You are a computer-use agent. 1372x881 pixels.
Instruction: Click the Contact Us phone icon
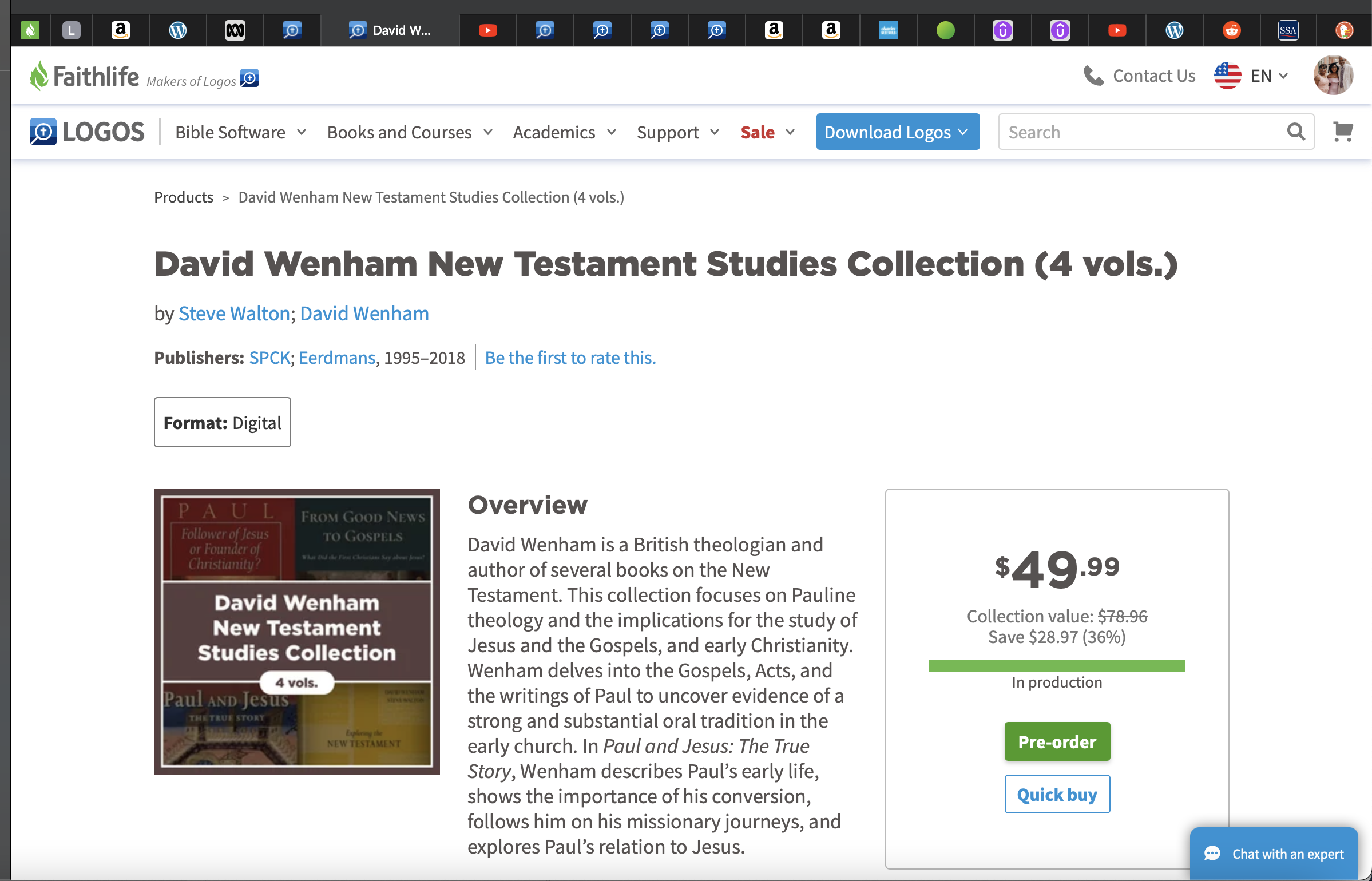pos(1093,76)
